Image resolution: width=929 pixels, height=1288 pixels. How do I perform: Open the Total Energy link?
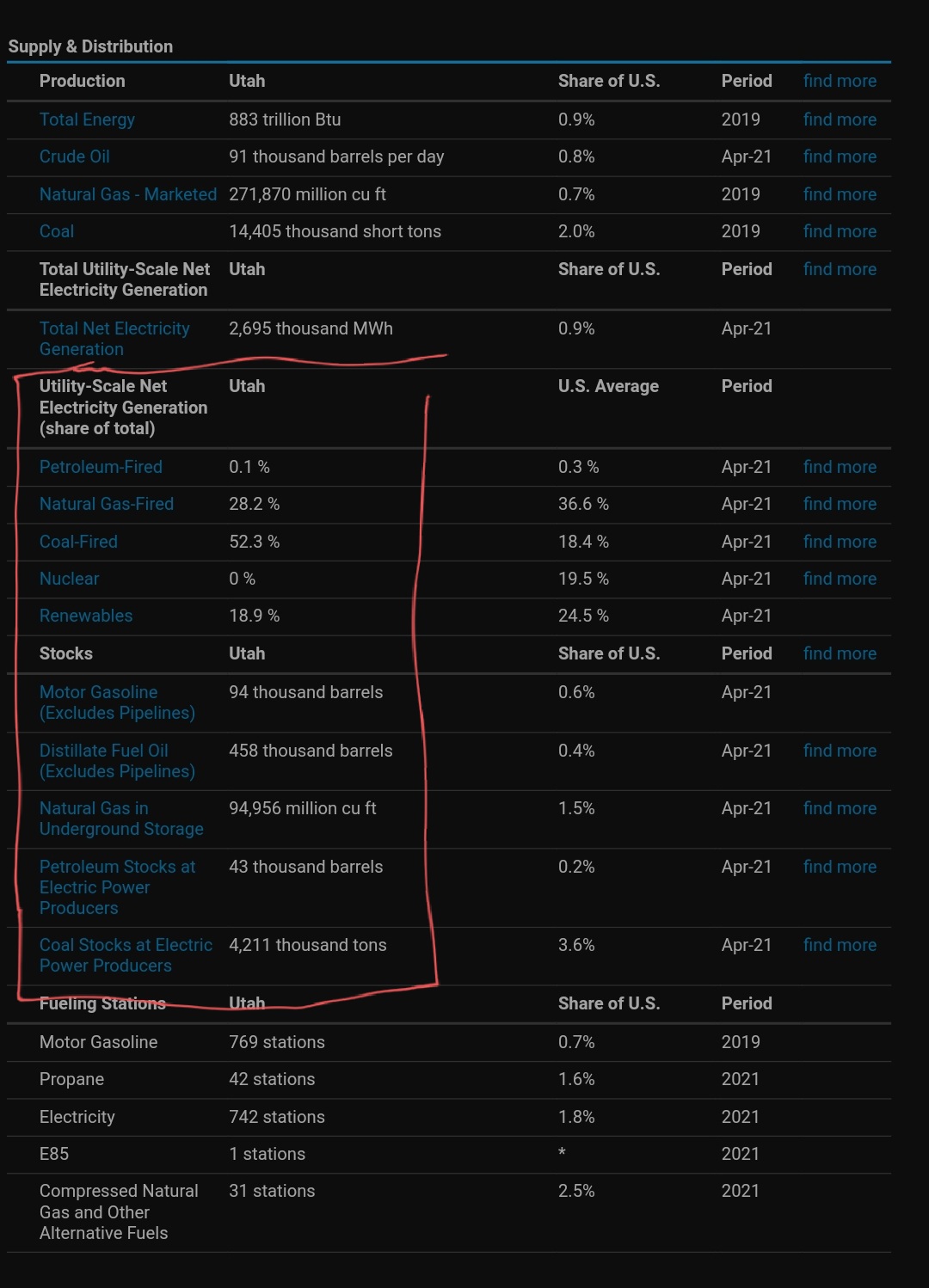87,120
